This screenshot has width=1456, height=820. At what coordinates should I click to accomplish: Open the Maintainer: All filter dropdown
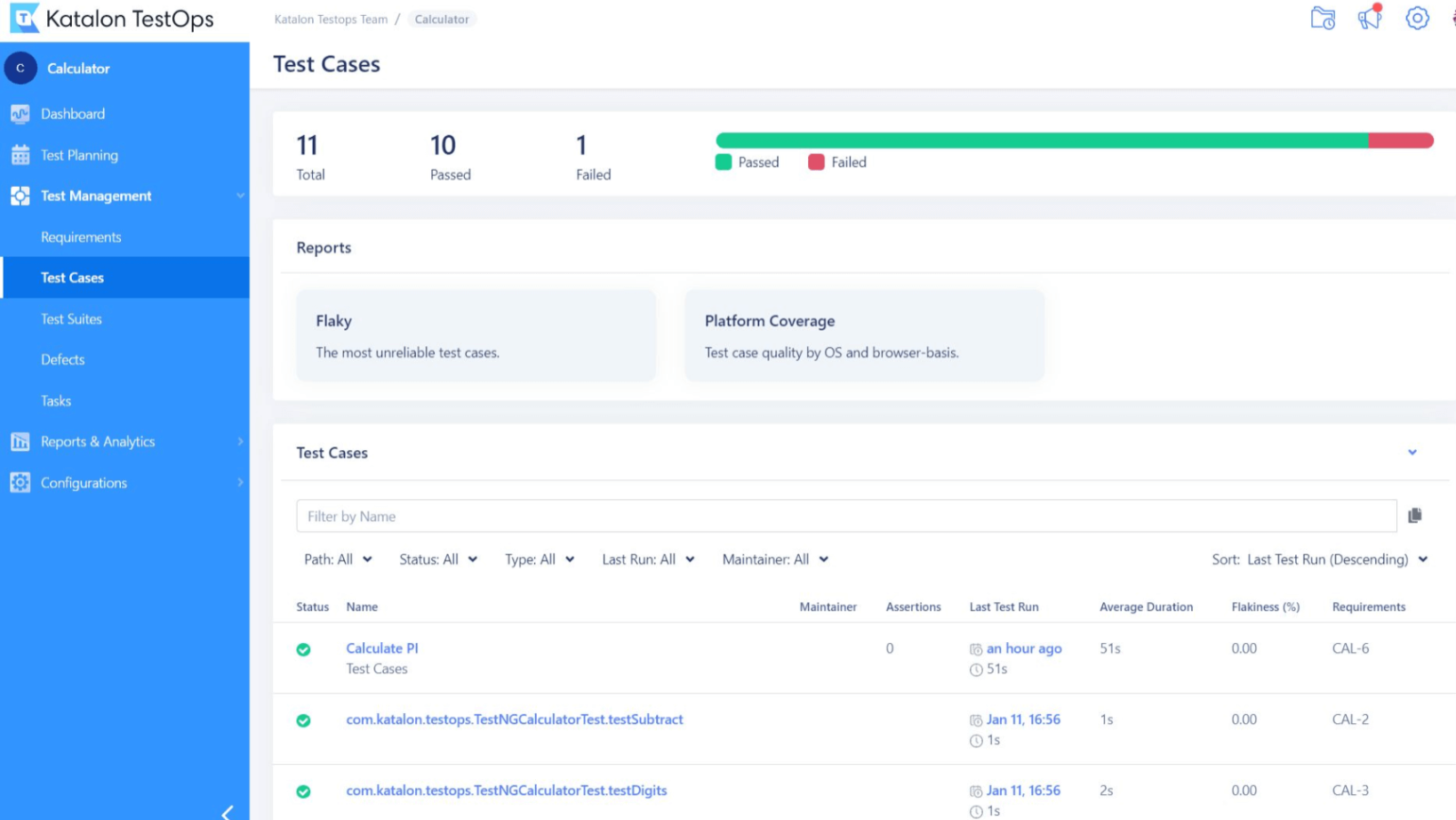click(x=775, y=559)
